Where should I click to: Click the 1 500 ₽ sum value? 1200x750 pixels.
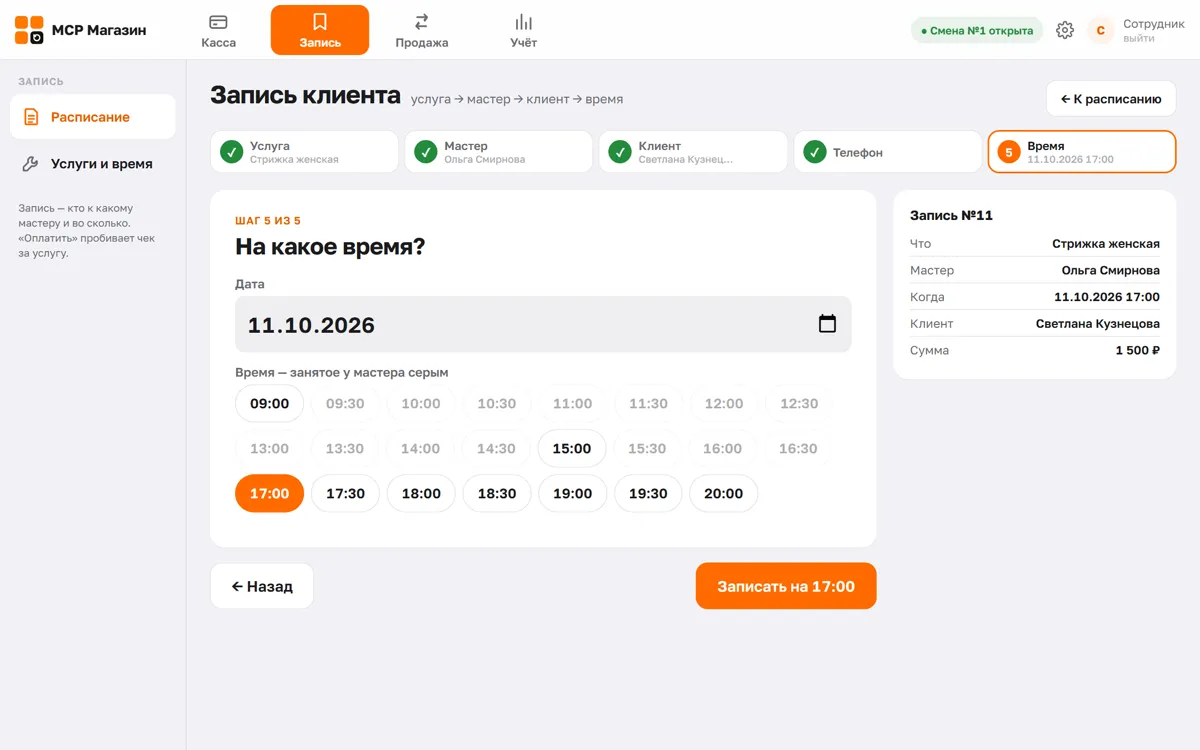point(1138,351)
